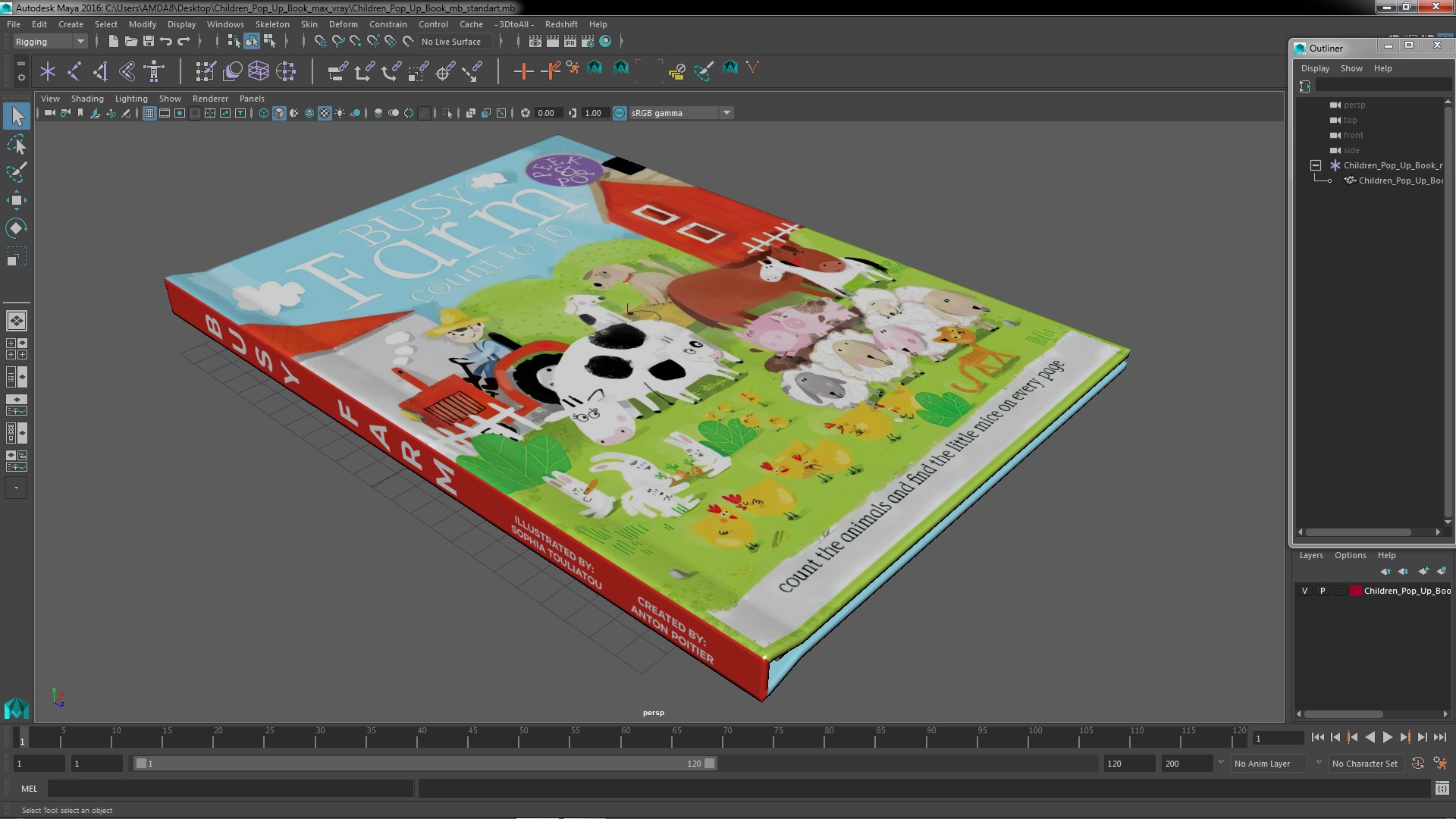Click the time range slider bar
Screen dimensions: 1456x819
coord(425,764)
